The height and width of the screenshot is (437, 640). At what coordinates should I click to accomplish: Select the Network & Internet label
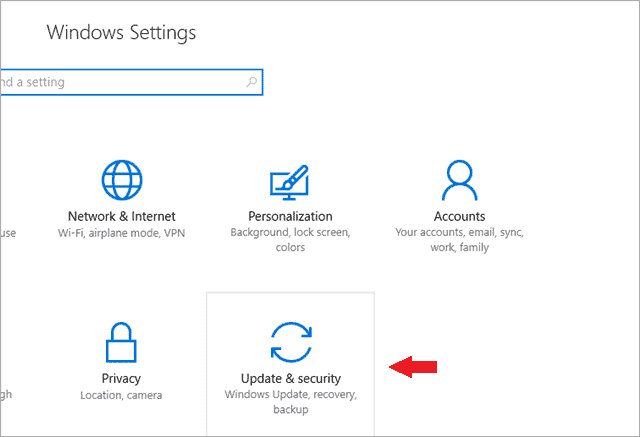click(122, 216)
